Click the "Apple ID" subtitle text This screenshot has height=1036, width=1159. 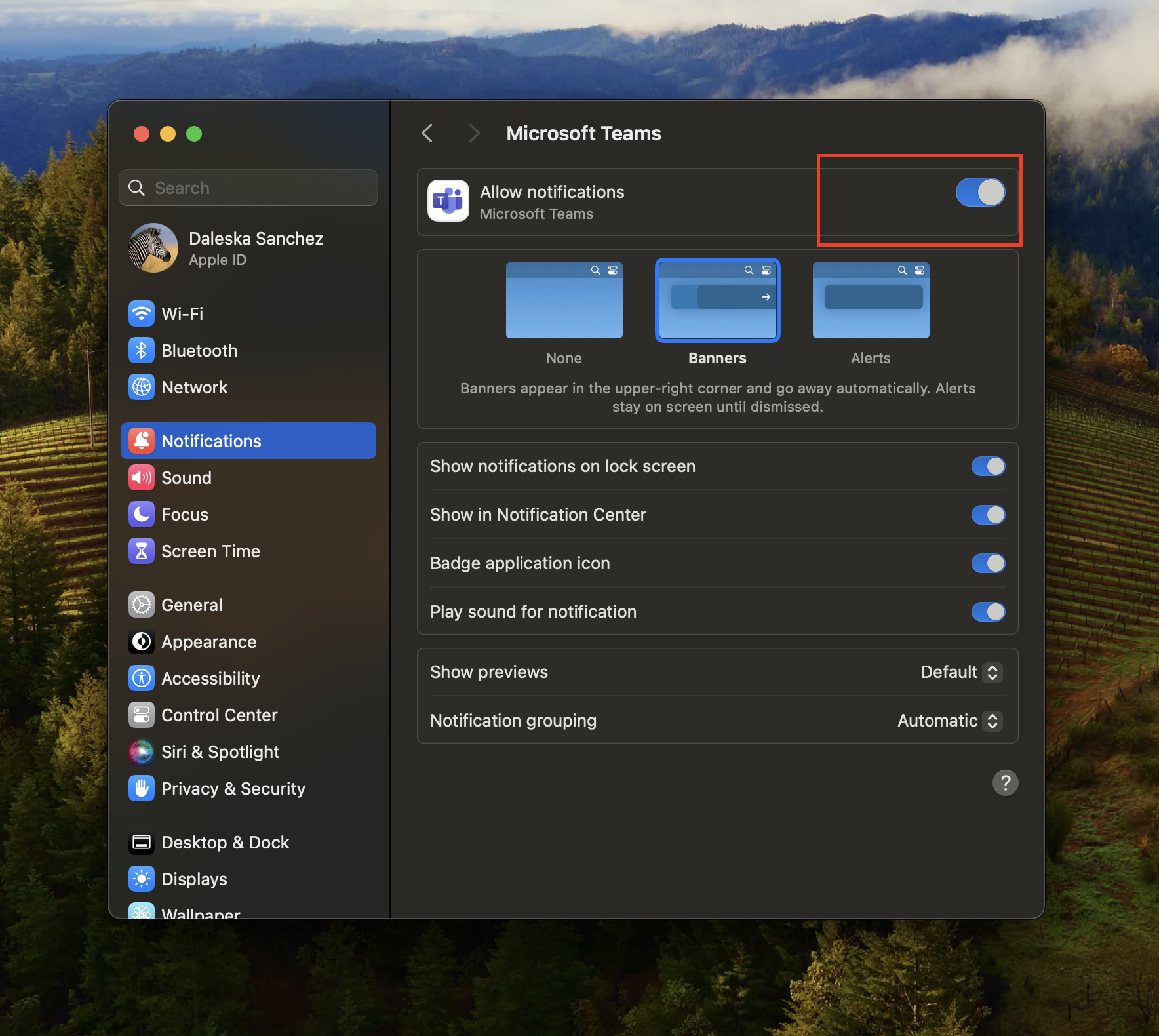tap(218, 260)
